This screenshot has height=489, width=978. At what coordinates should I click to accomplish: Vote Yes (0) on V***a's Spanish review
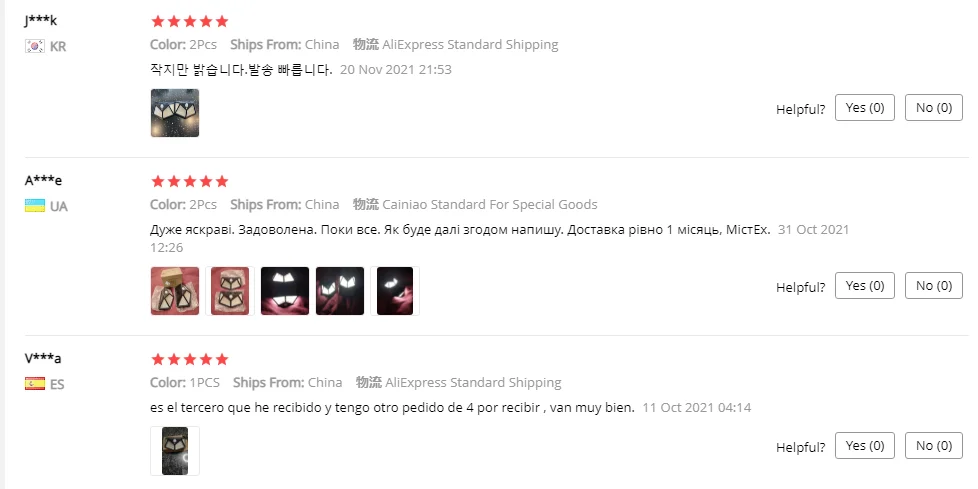(864, 445)
